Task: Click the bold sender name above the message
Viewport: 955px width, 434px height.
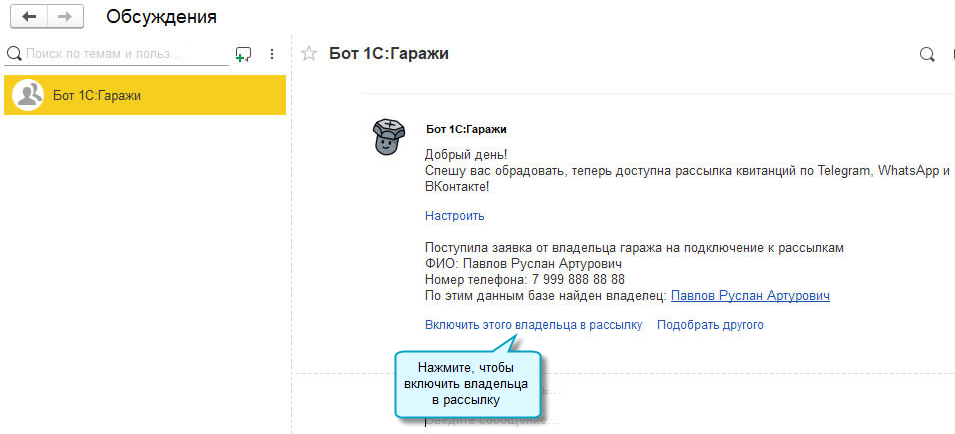Action: coord(466,129)
